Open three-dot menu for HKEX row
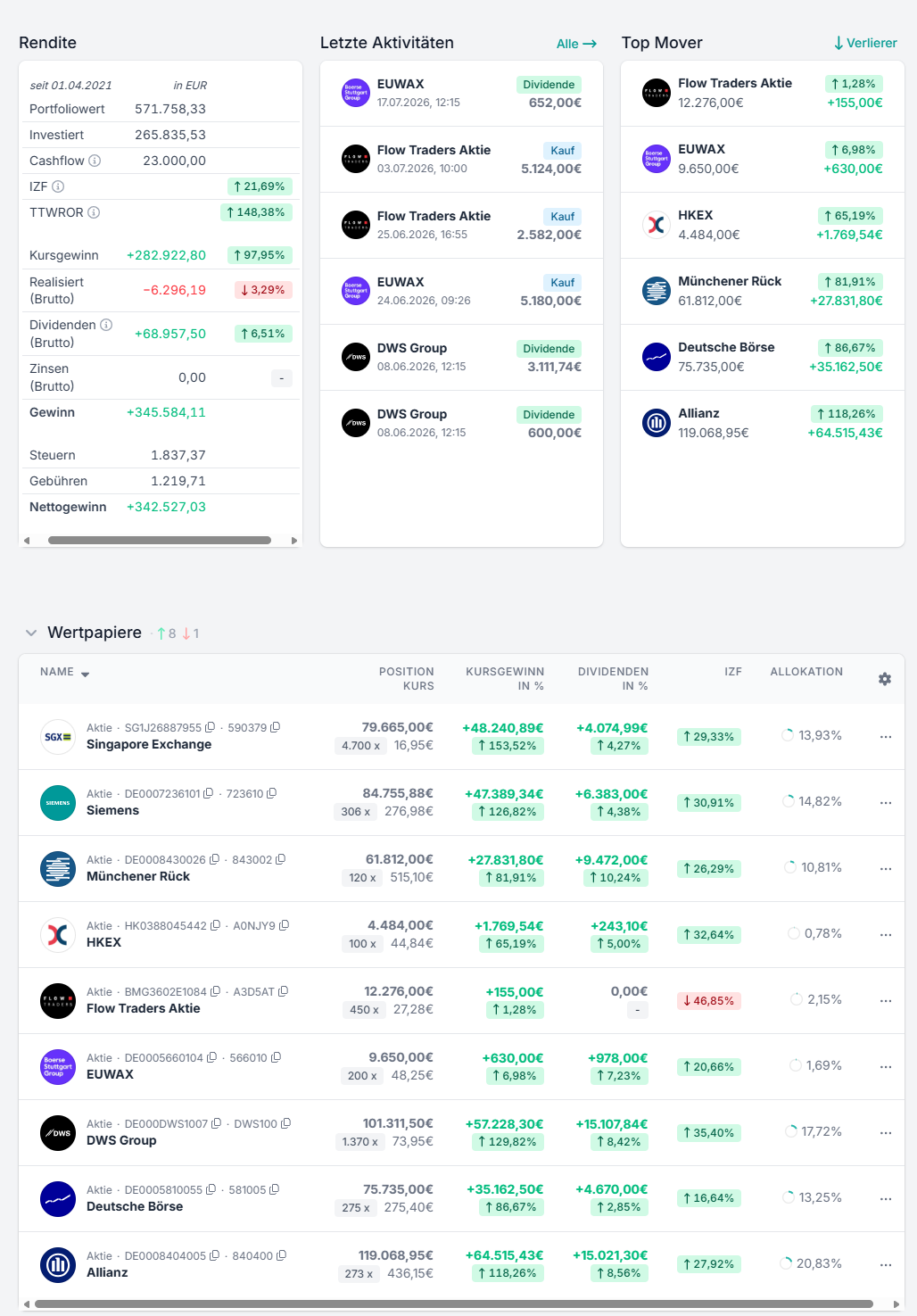This screenshot has height=1316, width=917. 886,934
